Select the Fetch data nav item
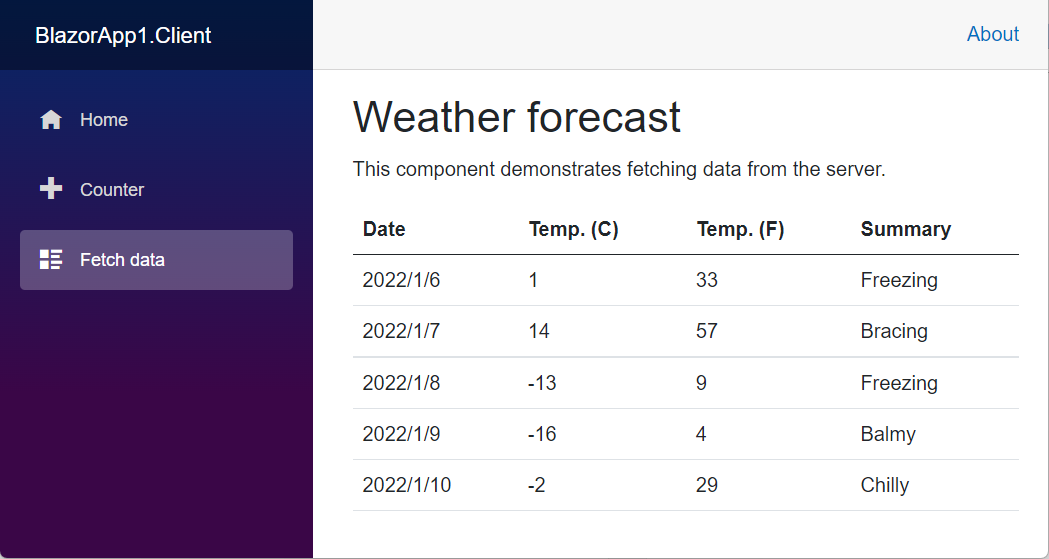Viewport: 1049px width, 559px height. (157, 259)
